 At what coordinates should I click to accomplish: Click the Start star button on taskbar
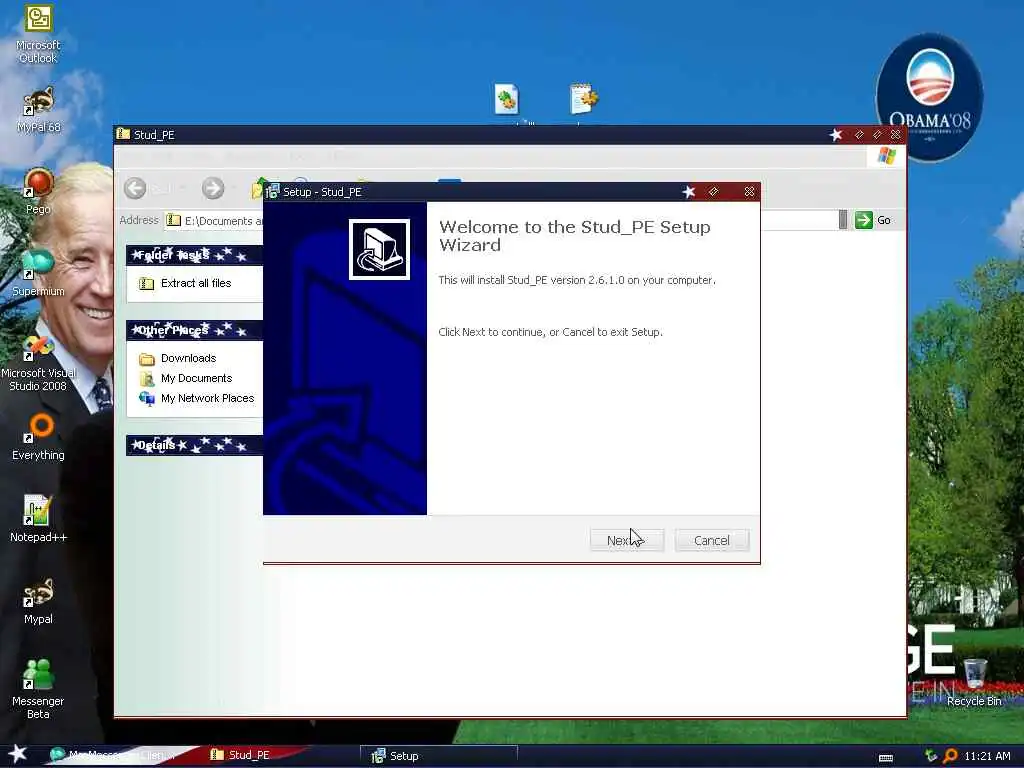point(17,754)
